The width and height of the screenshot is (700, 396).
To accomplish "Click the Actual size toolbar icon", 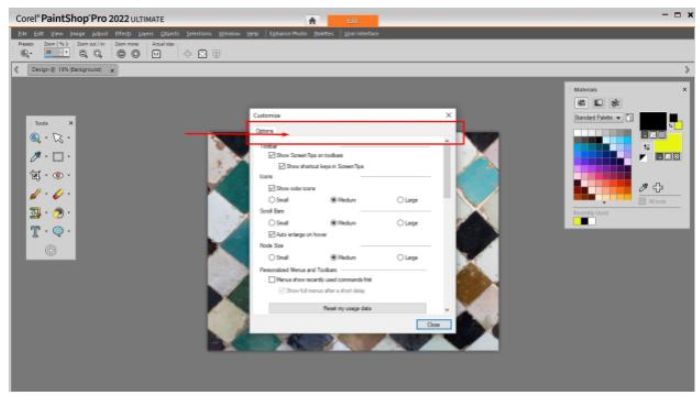I will [x=156, y=54].
